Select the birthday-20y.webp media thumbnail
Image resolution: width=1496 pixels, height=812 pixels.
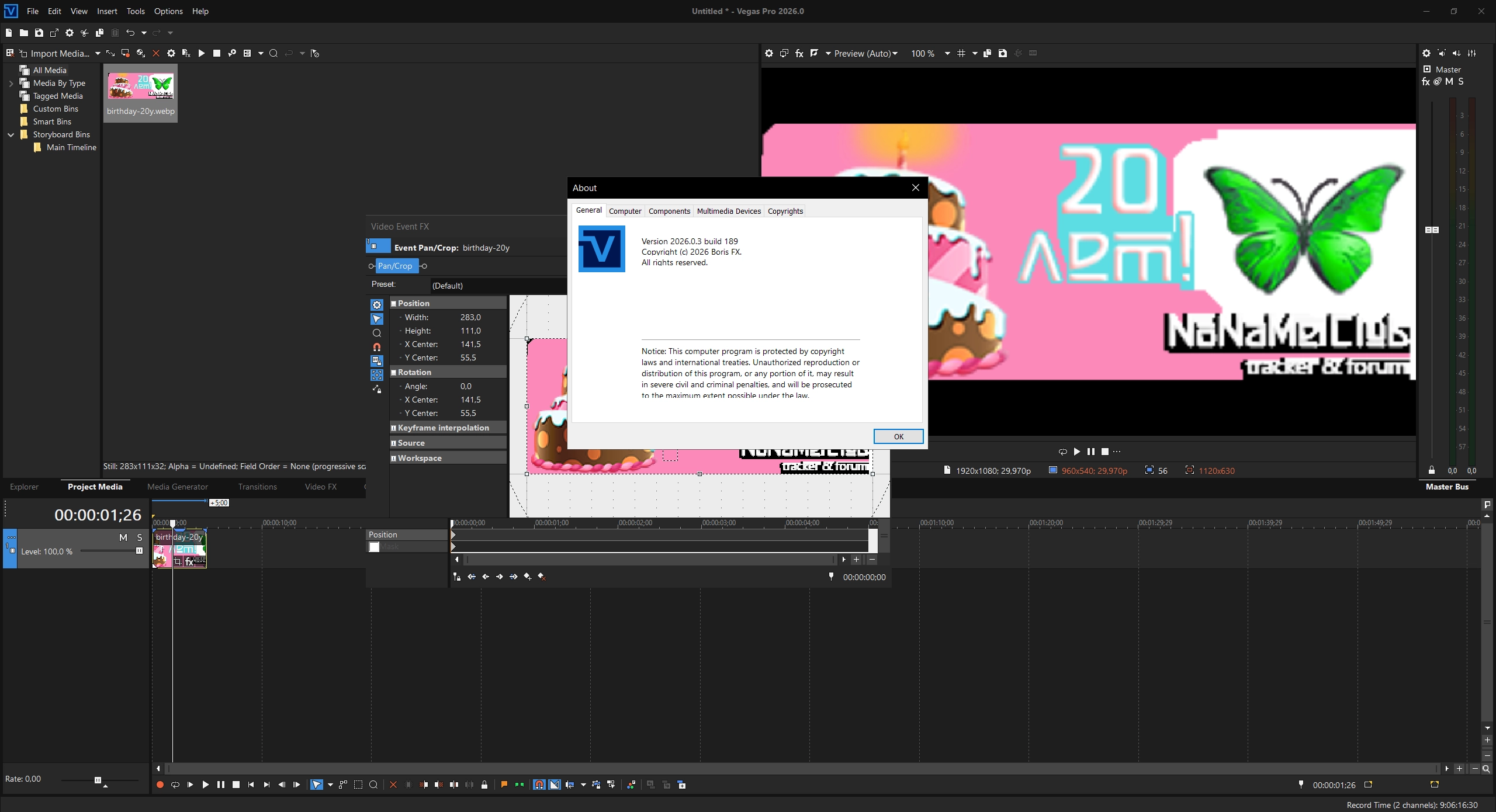(x=140, y=93)
